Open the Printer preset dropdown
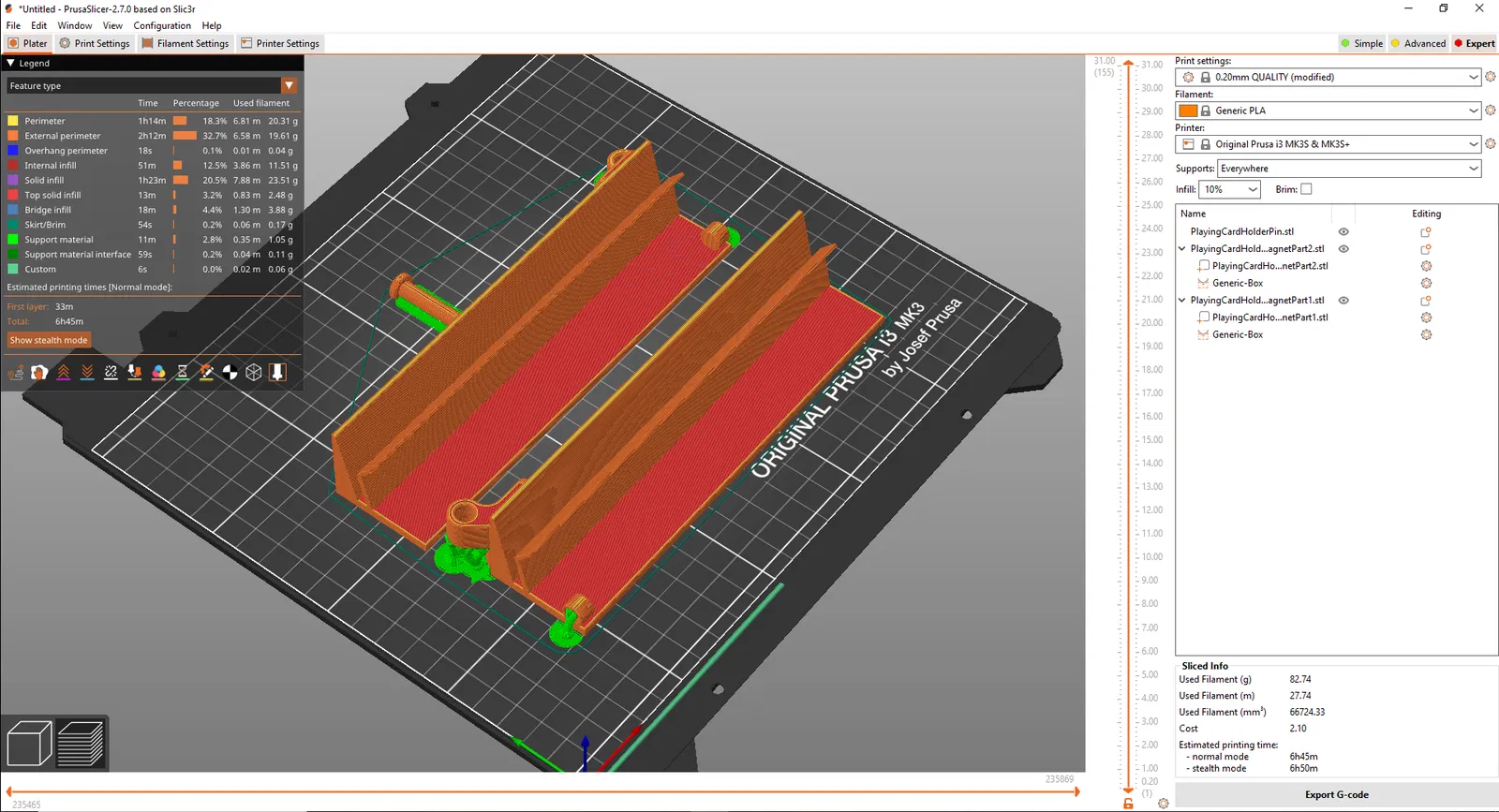This screenshot has height=812, width=1499. 1328,144
